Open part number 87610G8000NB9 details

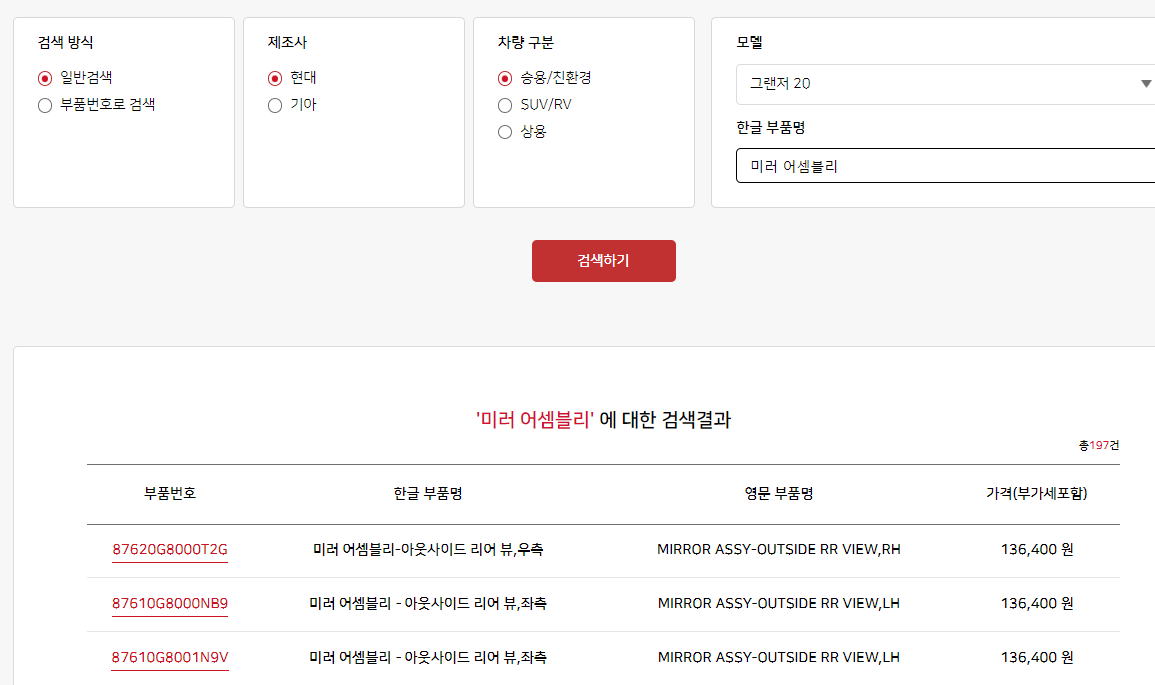(170, 603)
